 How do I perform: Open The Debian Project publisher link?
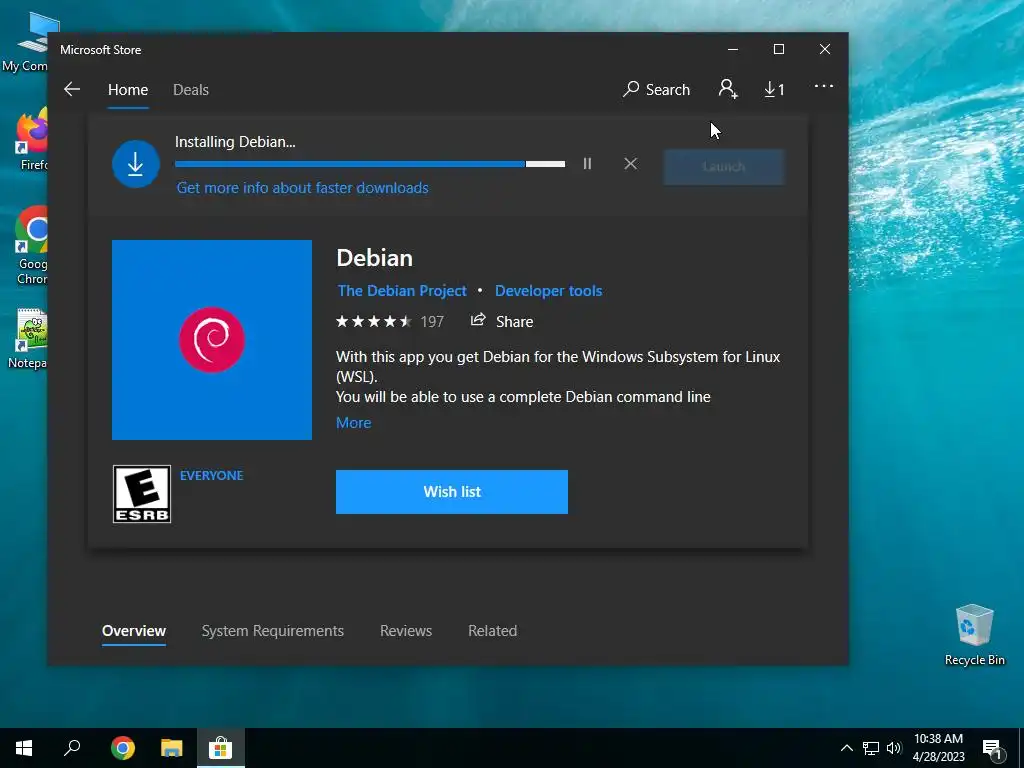[x=402, y=291]
